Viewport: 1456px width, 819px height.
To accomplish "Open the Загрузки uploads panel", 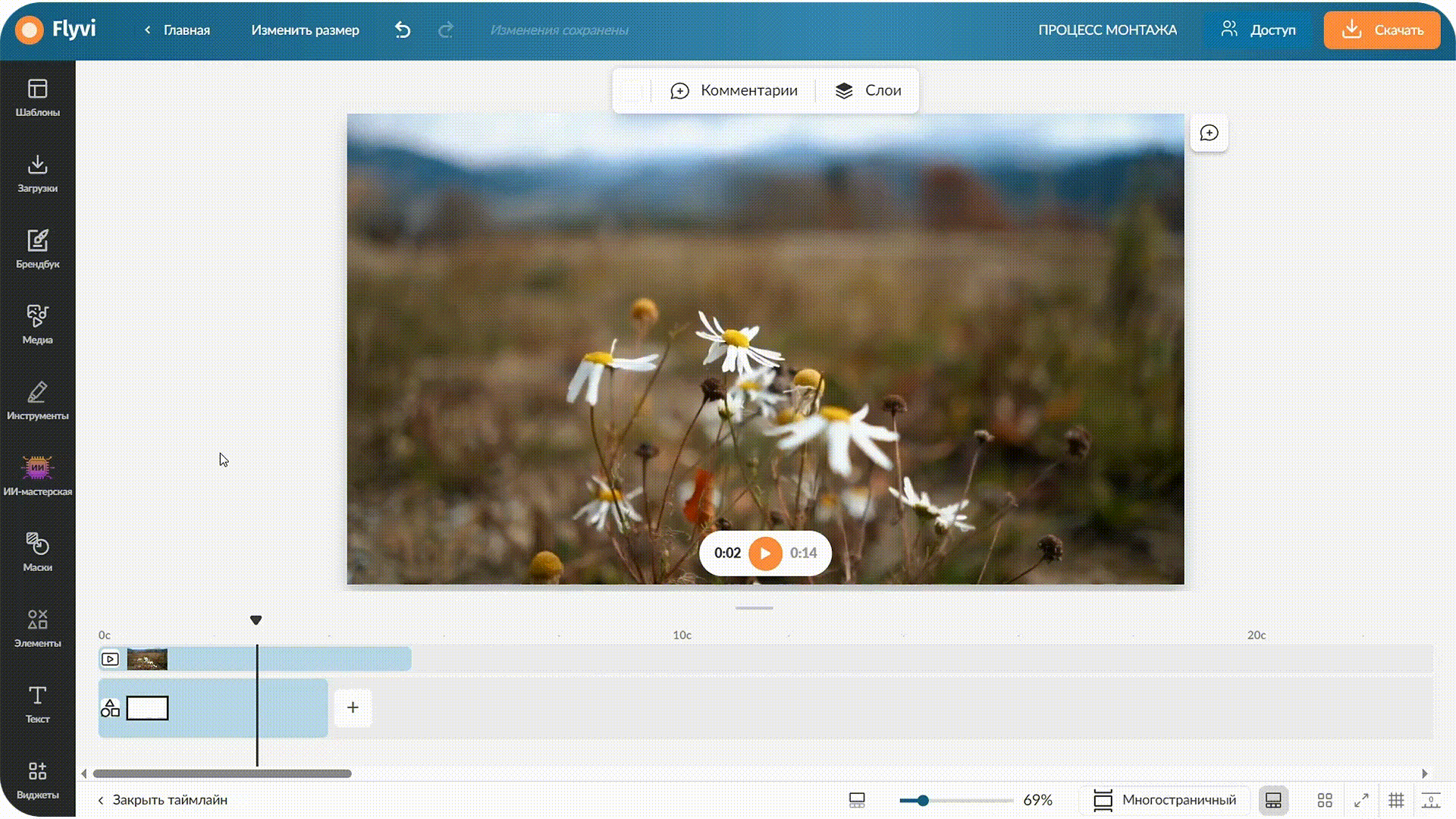I will coord(37,174).
